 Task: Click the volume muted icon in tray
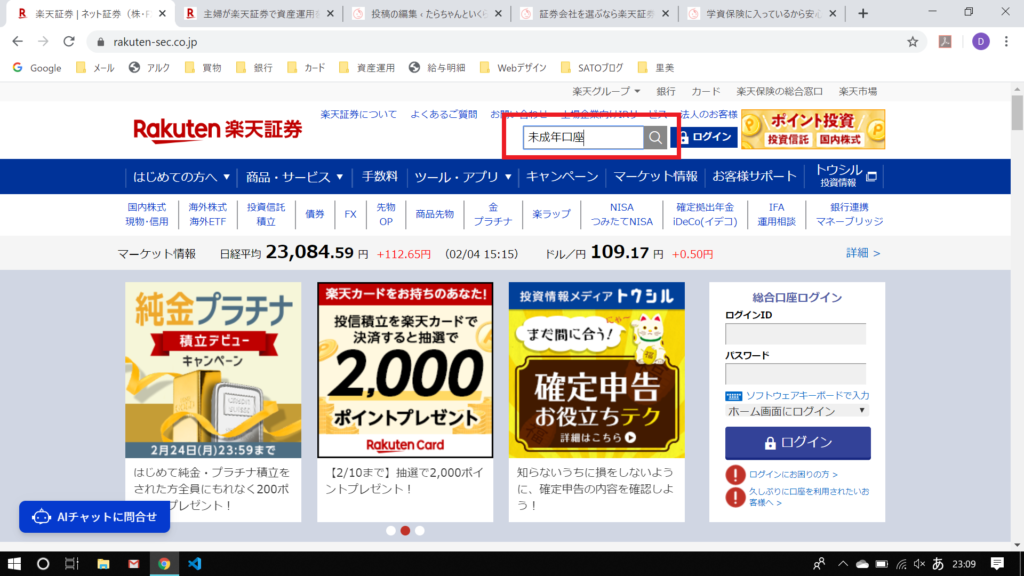click(x=920, y=564)
